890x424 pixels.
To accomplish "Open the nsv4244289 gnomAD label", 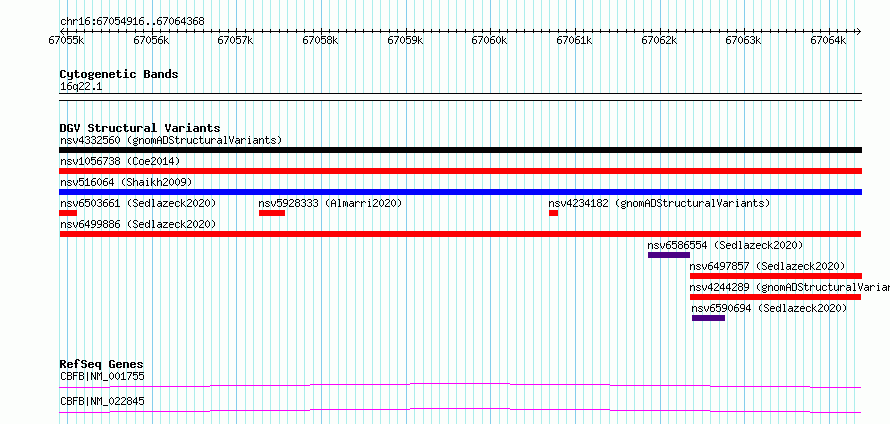I will tap(790, 287).
